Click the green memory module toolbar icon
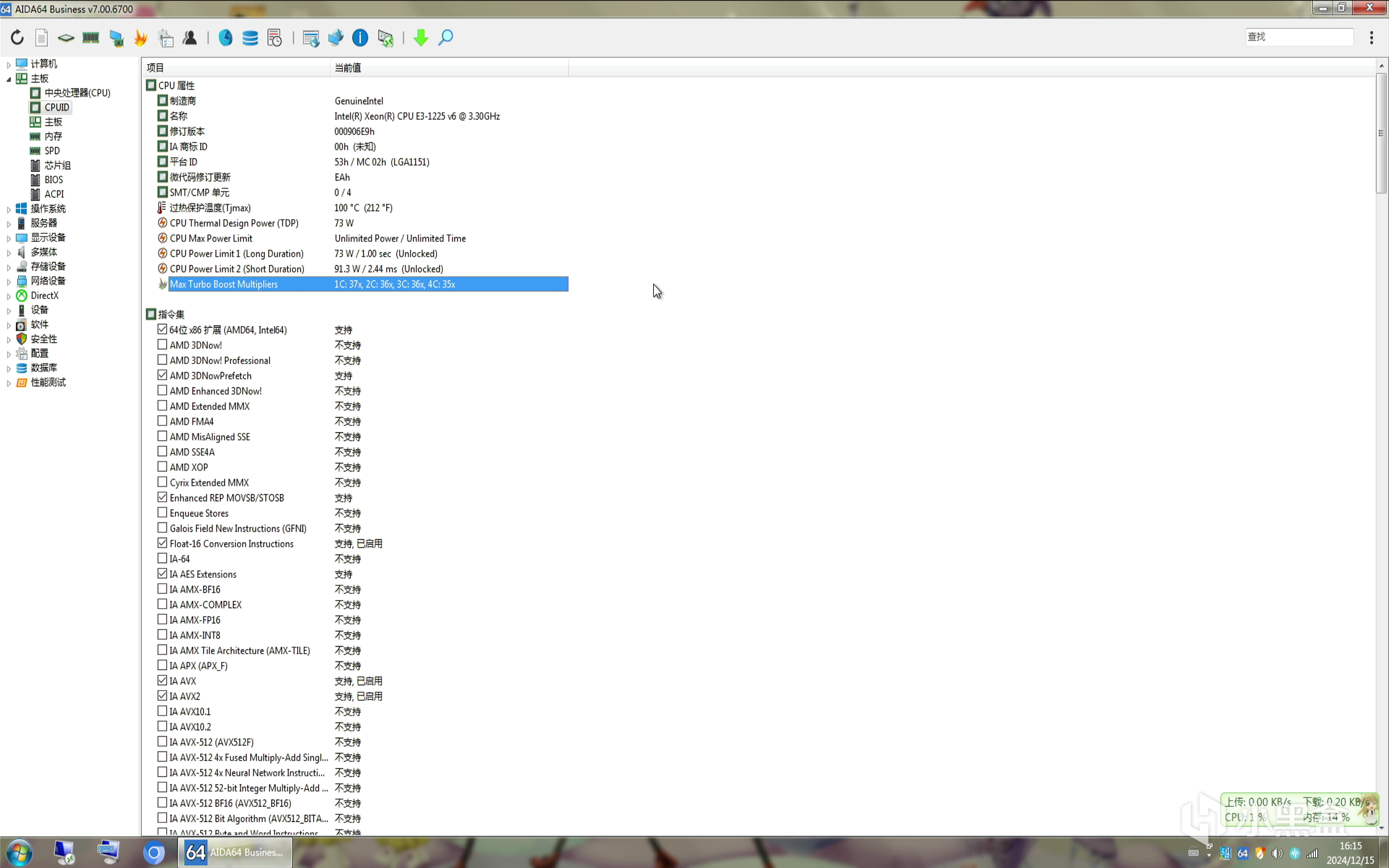The height and width of the screenshot is (868, 1389). point(91,38)
